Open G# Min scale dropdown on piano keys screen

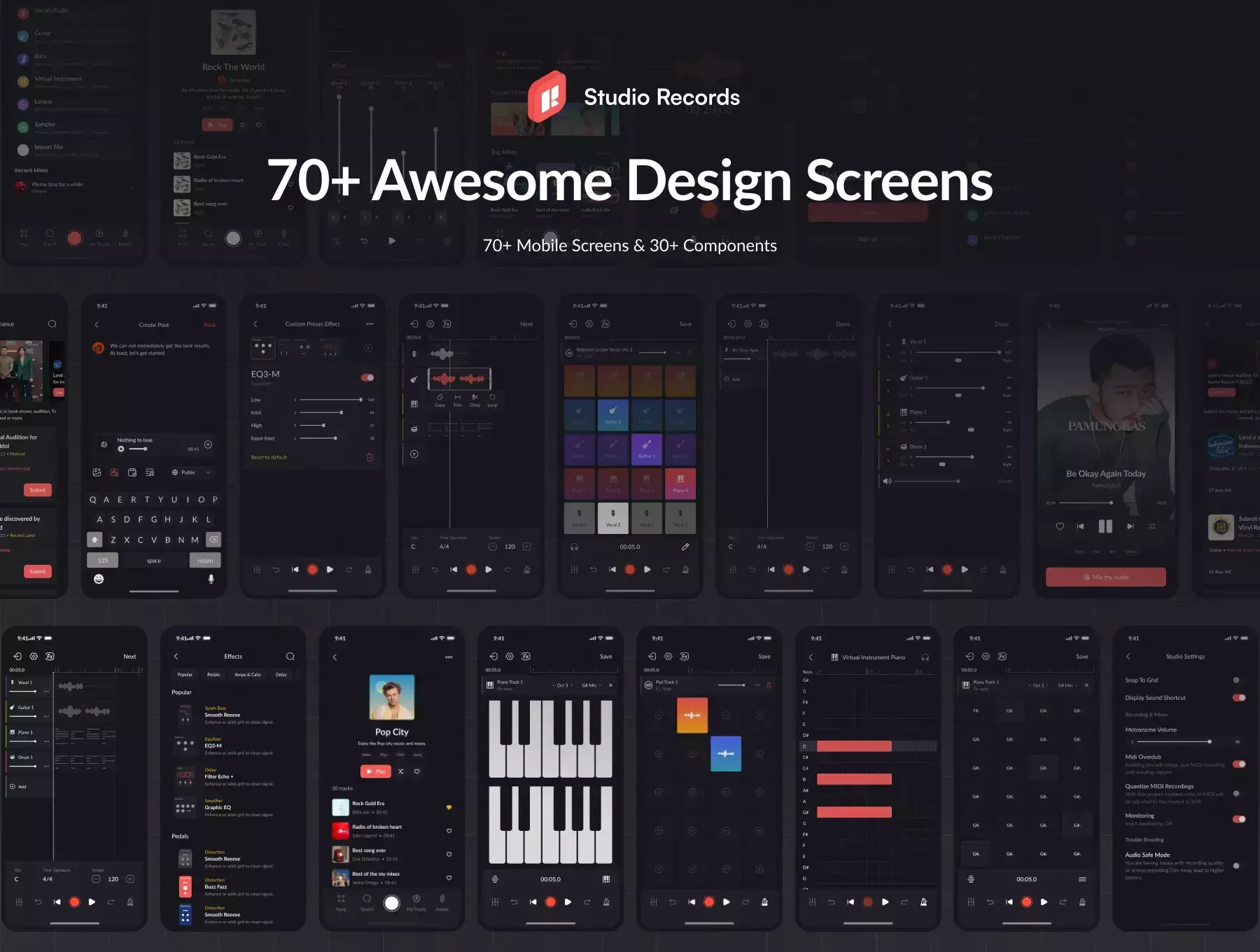tap(591, 685)
